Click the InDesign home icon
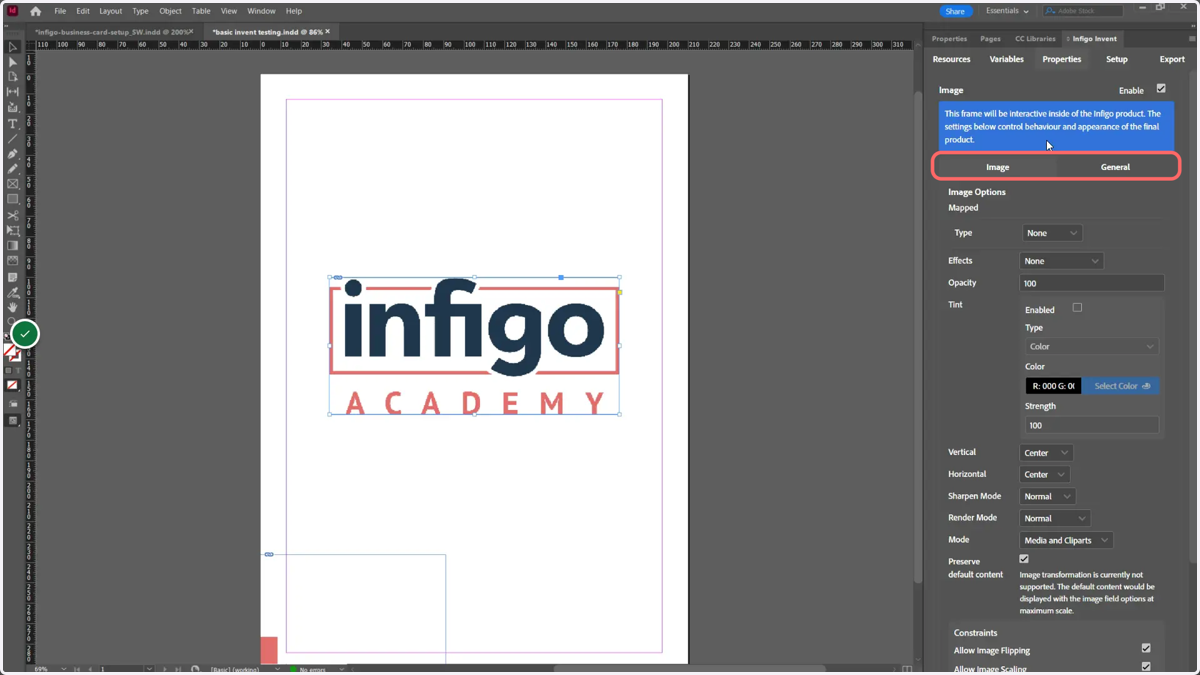The image size is (1200, 675). coord(36,11)
